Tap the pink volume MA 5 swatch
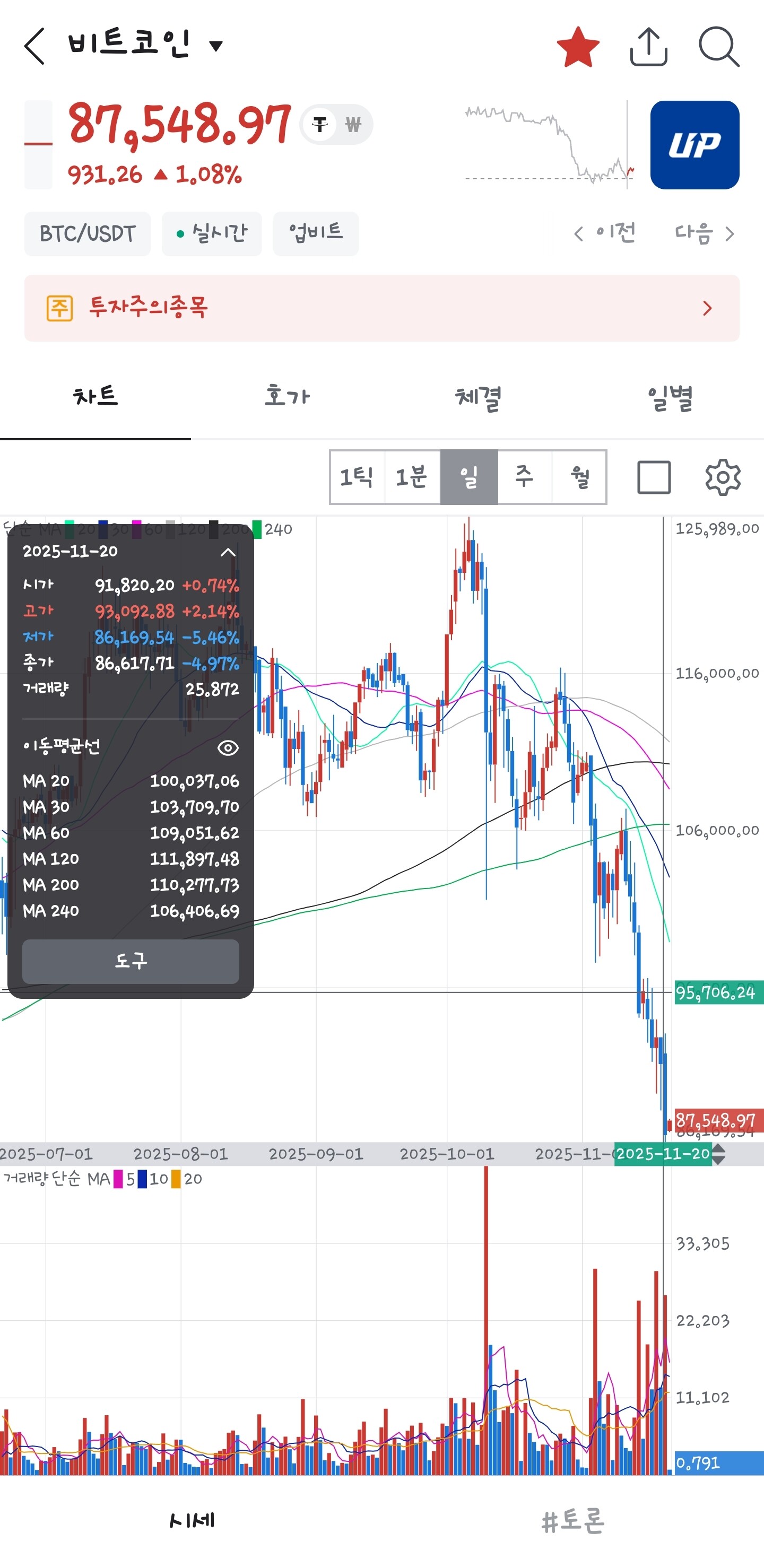Screen dimensions: 764x1568 [118, 1179]
